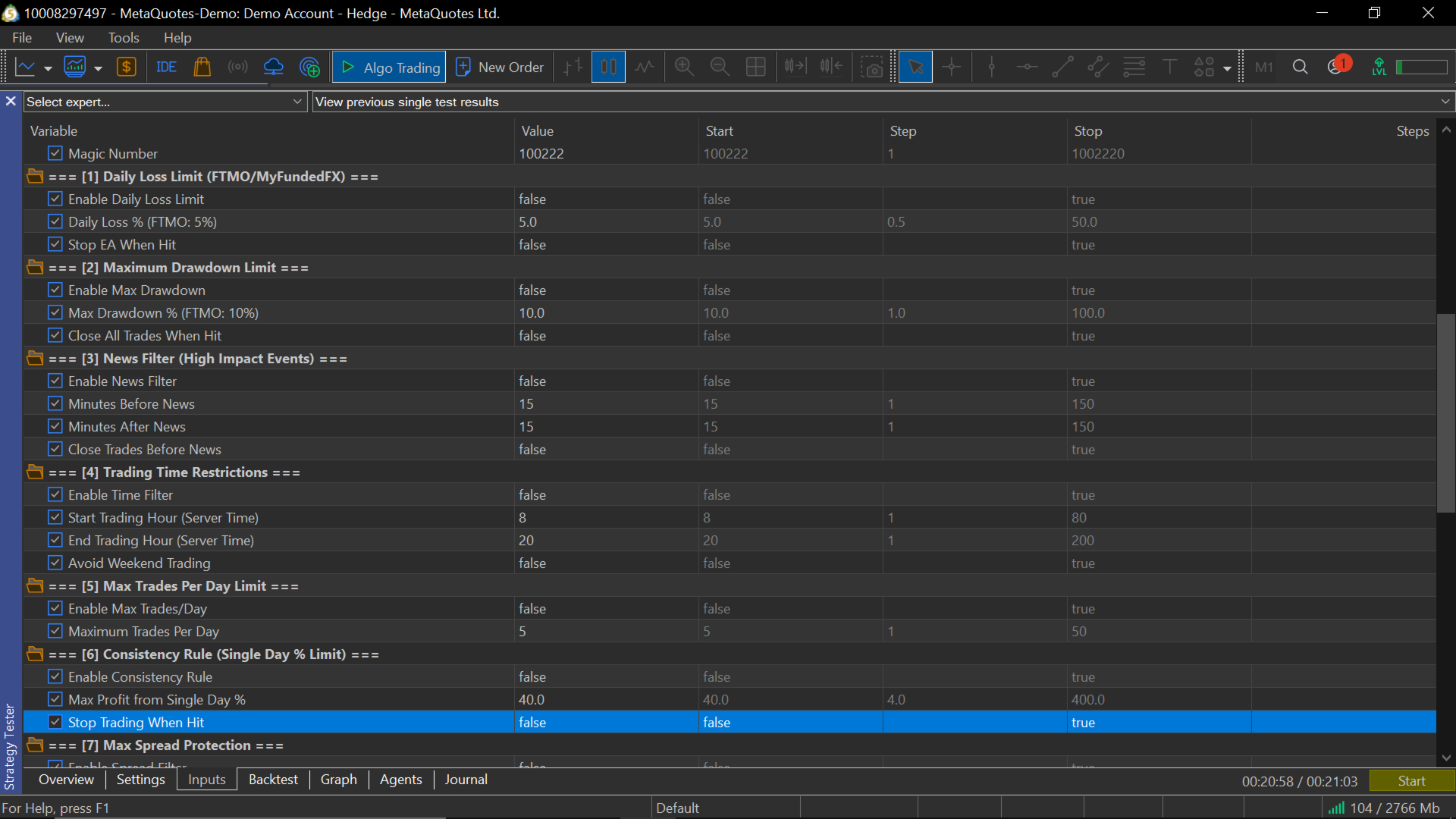Toggle Enable News Filter checkbox
Image resolution: width=1456 pixels, height=819 pixels.
click(55, 381)
